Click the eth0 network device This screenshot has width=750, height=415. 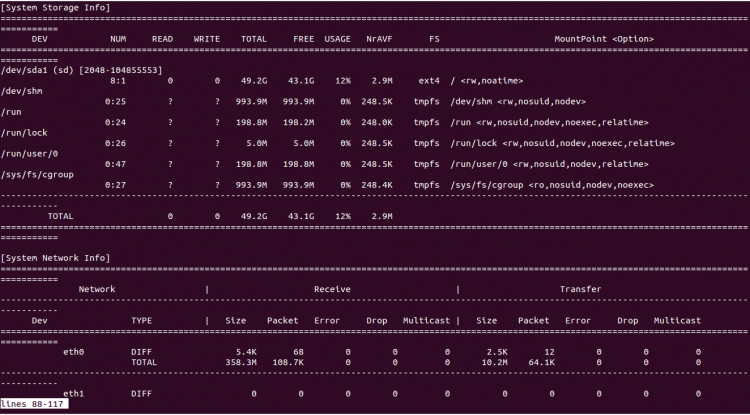[74, 352]
